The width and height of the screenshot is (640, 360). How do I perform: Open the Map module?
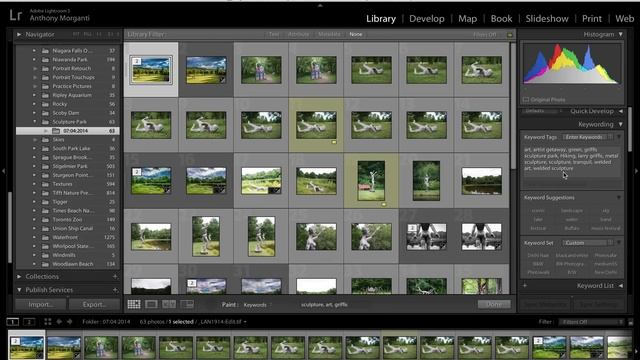[x=467, y=19]
